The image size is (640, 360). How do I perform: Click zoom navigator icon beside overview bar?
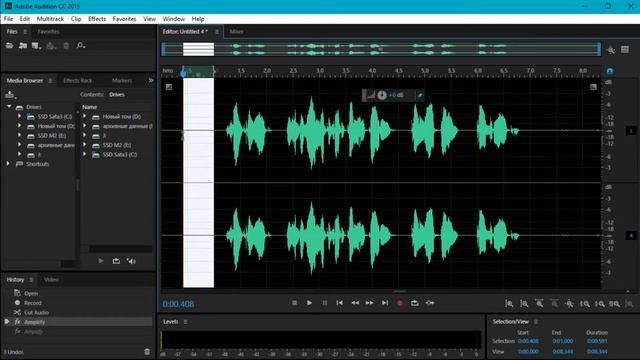click(611, 50)
